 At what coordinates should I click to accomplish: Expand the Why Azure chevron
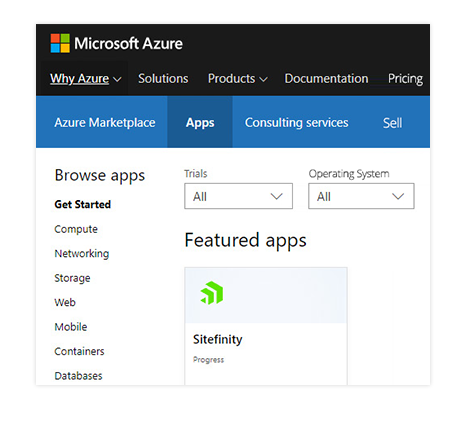click(117, 79)
